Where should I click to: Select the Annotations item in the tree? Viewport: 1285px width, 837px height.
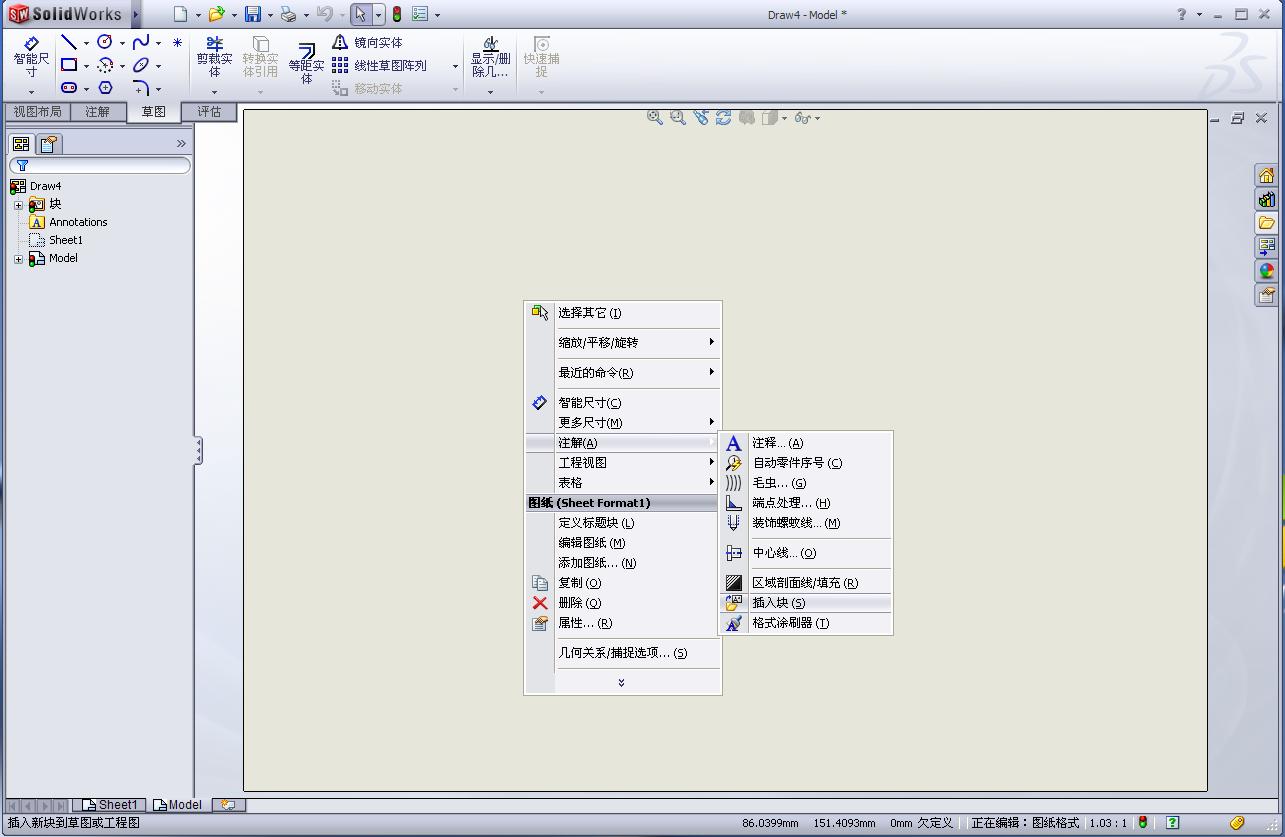tap(78, 222)
